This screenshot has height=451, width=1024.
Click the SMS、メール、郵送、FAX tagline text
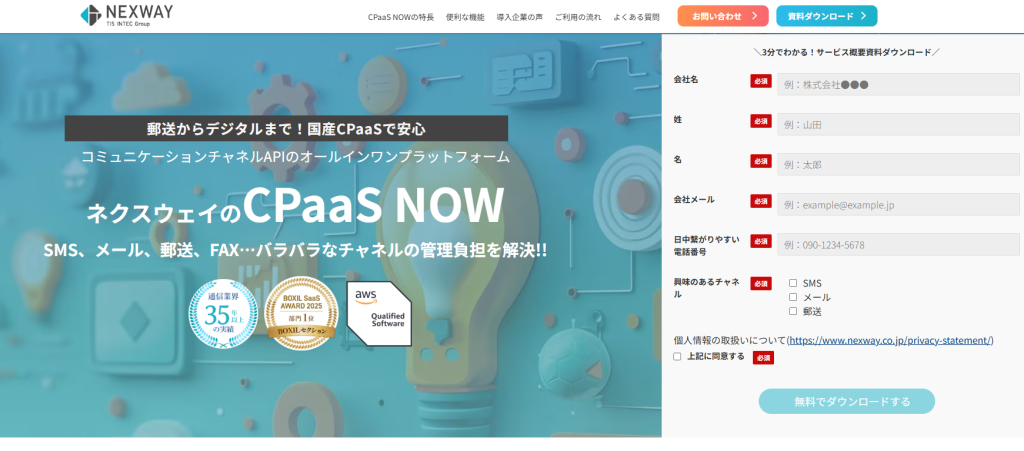point(295,250)
